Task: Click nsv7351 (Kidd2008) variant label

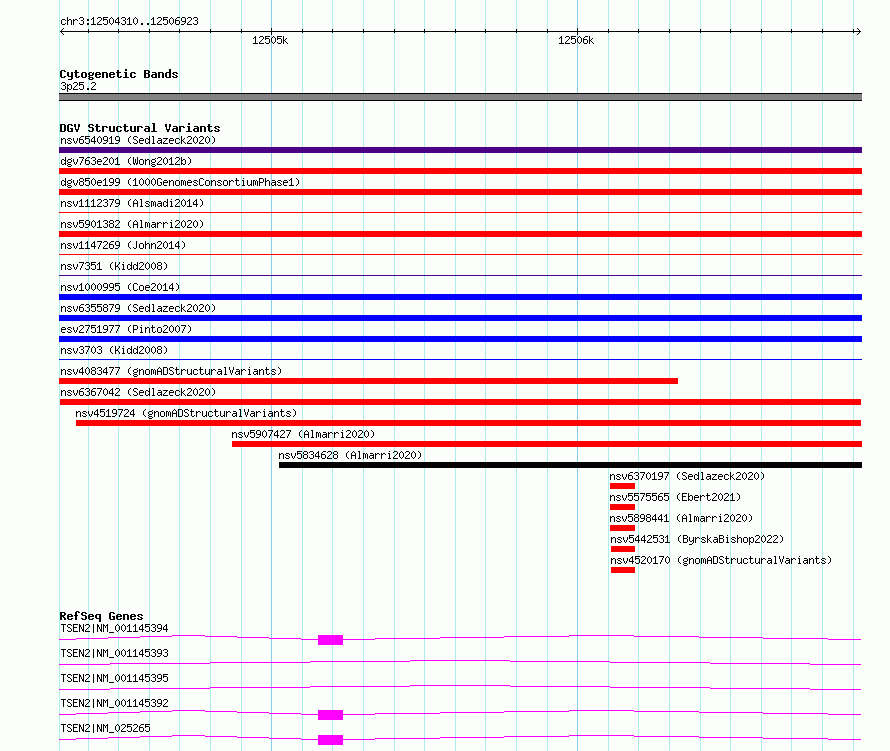Action: (114, 266)
